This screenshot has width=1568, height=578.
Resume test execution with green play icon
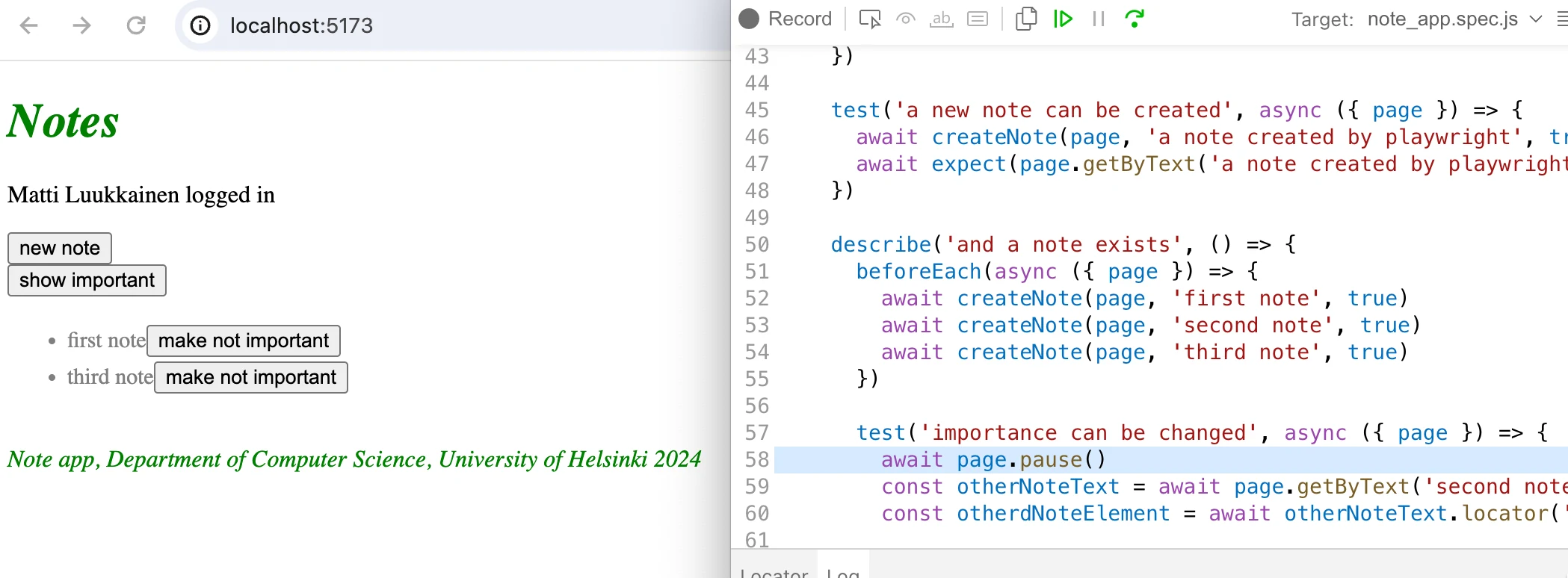point(1063,19)
